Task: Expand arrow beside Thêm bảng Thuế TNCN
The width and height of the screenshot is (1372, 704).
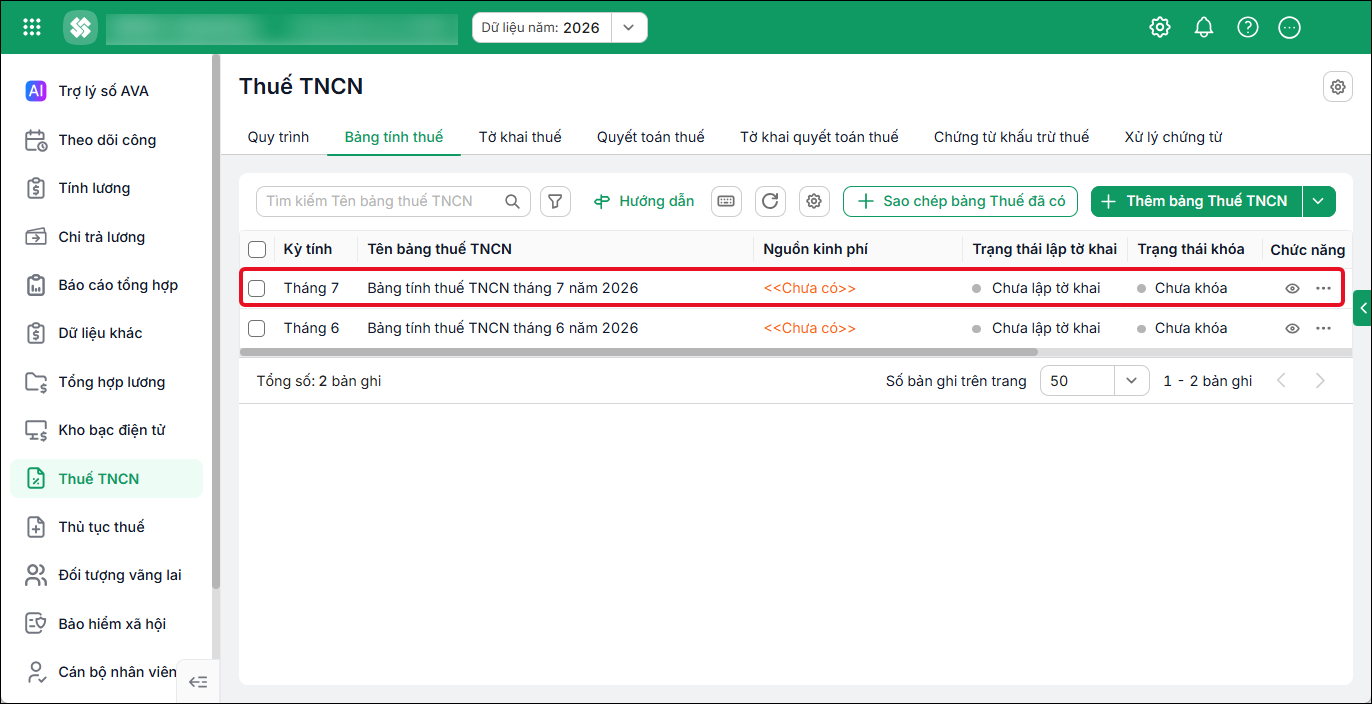Action: (x=1319, y=201)
